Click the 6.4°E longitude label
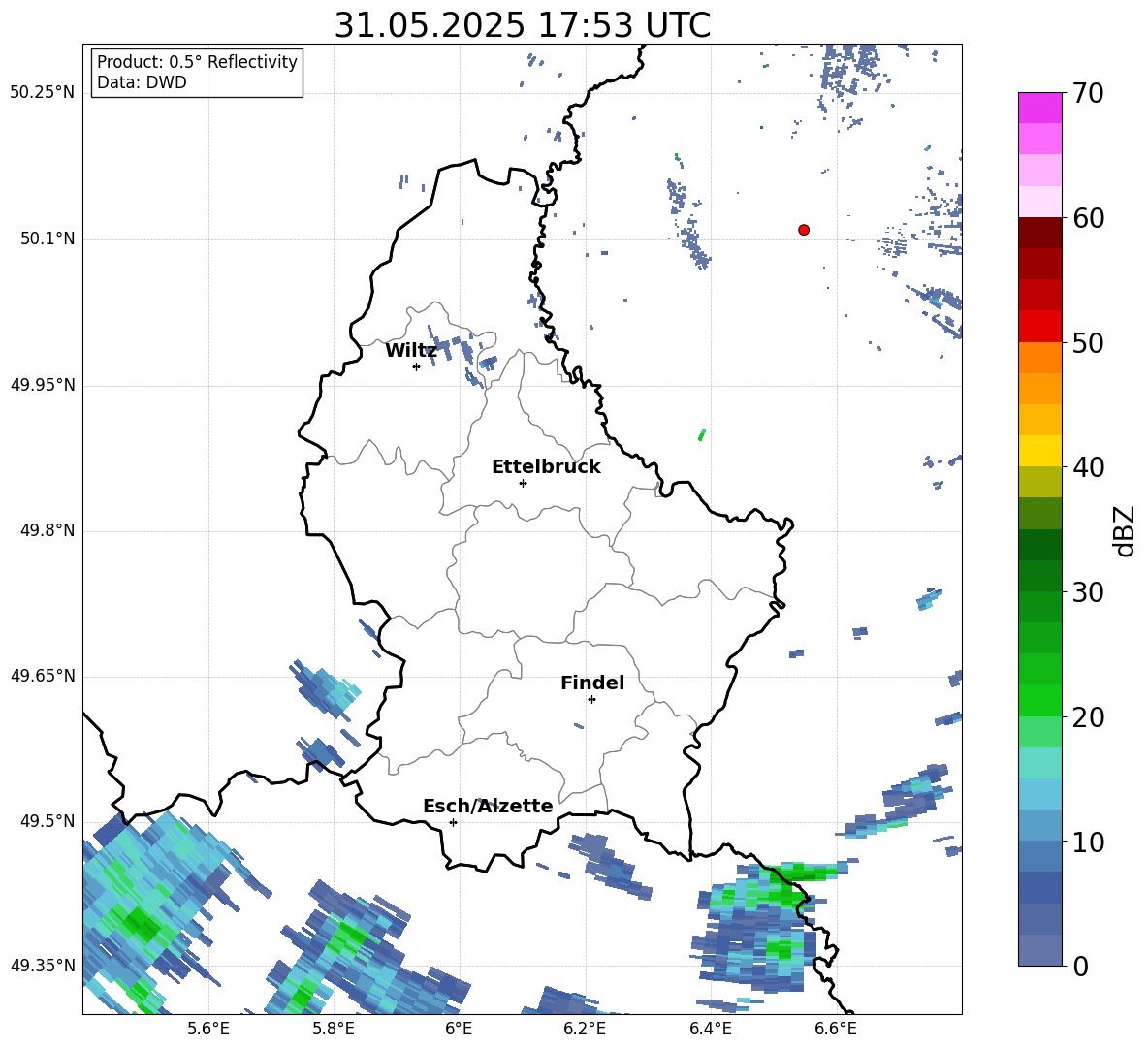Screen dimensions: 1148x1048 coord(710,1029)
